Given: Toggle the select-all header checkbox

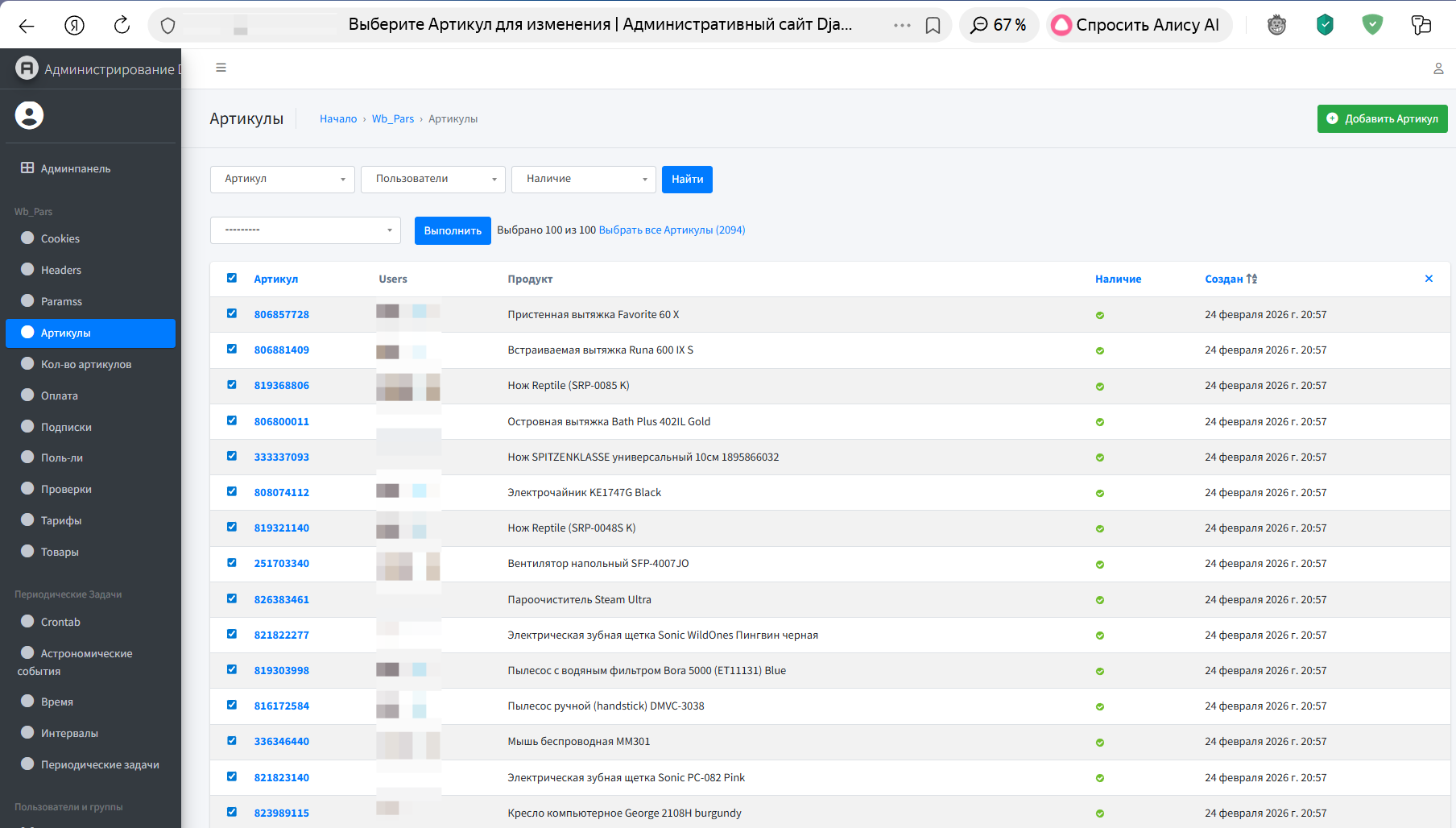Looking at the screenshot, I should pos(232,278).
